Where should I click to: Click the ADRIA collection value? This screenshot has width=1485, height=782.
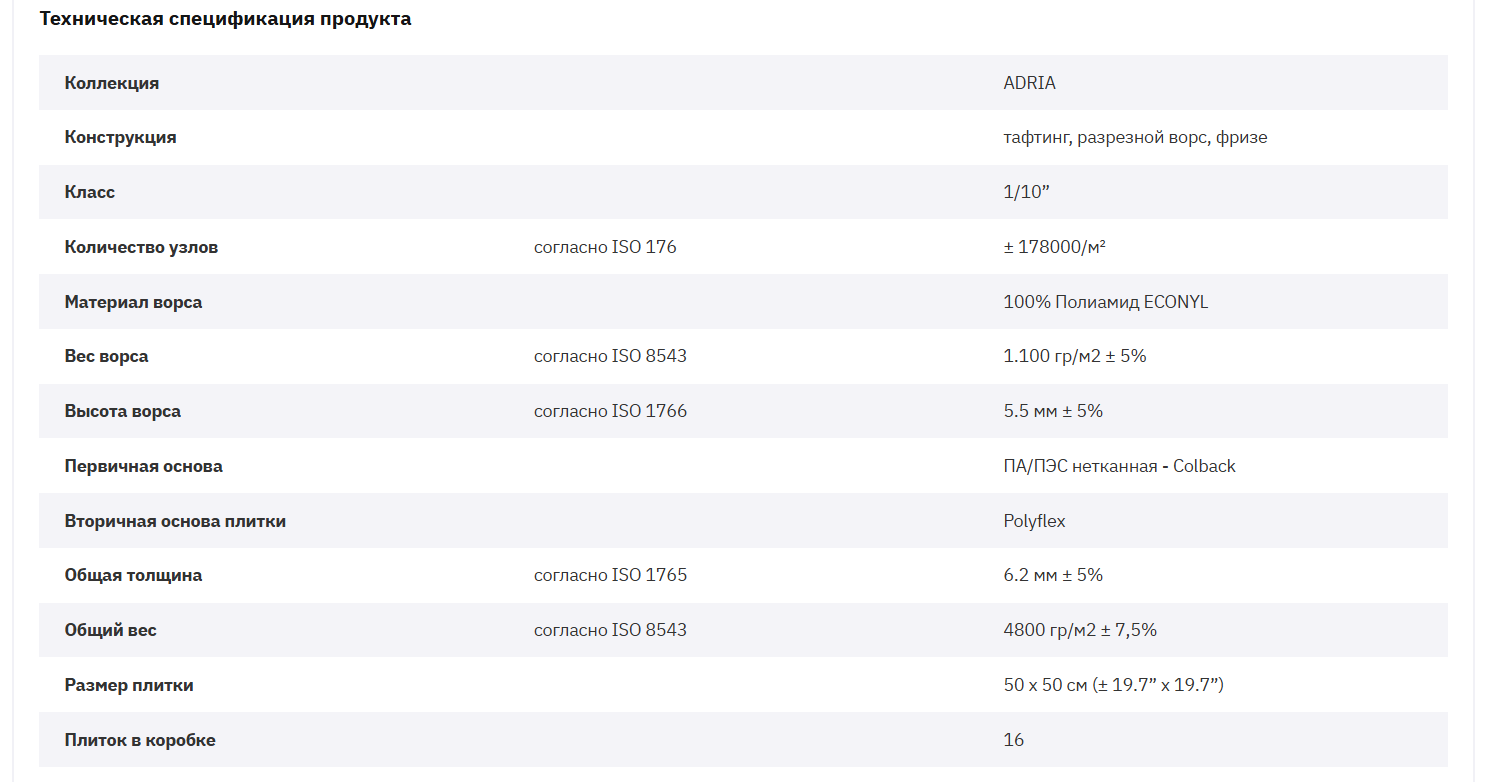[1029, 83]
